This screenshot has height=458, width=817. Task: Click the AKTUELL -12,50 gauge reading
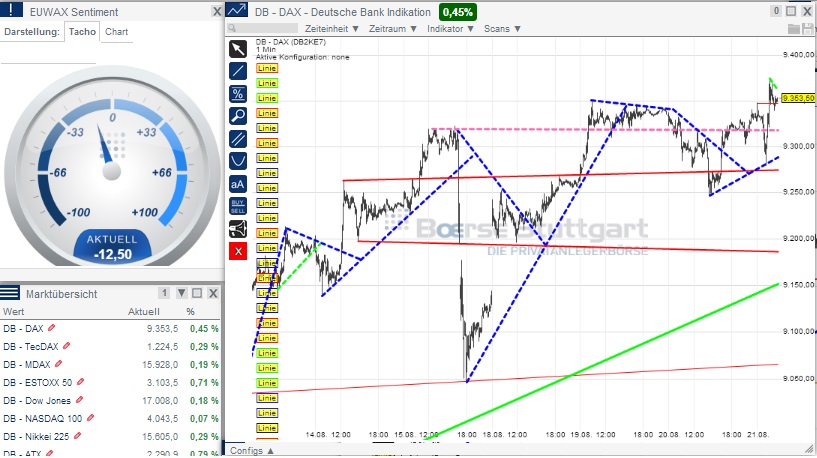click(113, 247)
